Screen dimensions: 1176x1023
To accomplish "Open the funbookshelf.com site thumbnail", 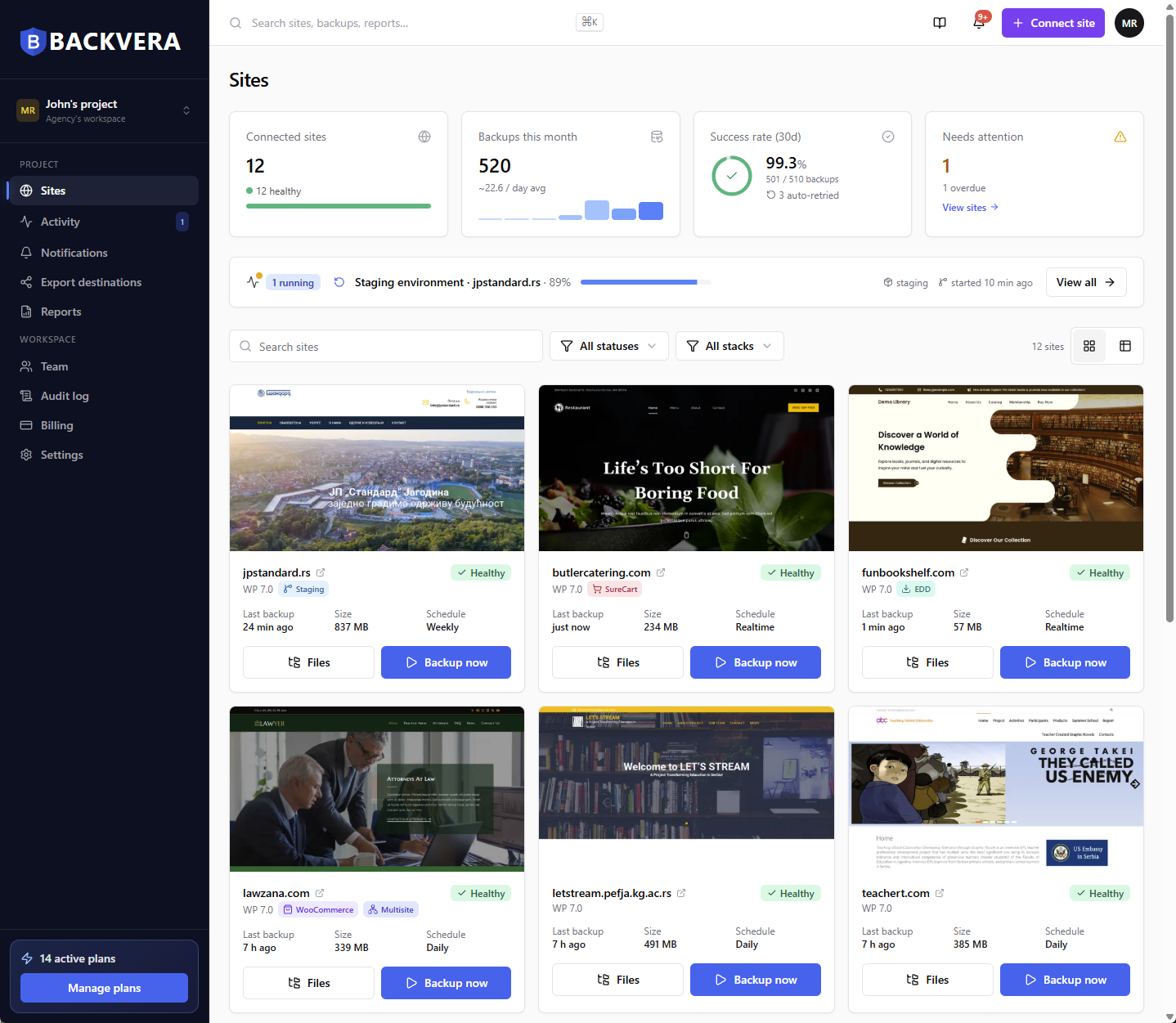I will click(x=996, y=468).
